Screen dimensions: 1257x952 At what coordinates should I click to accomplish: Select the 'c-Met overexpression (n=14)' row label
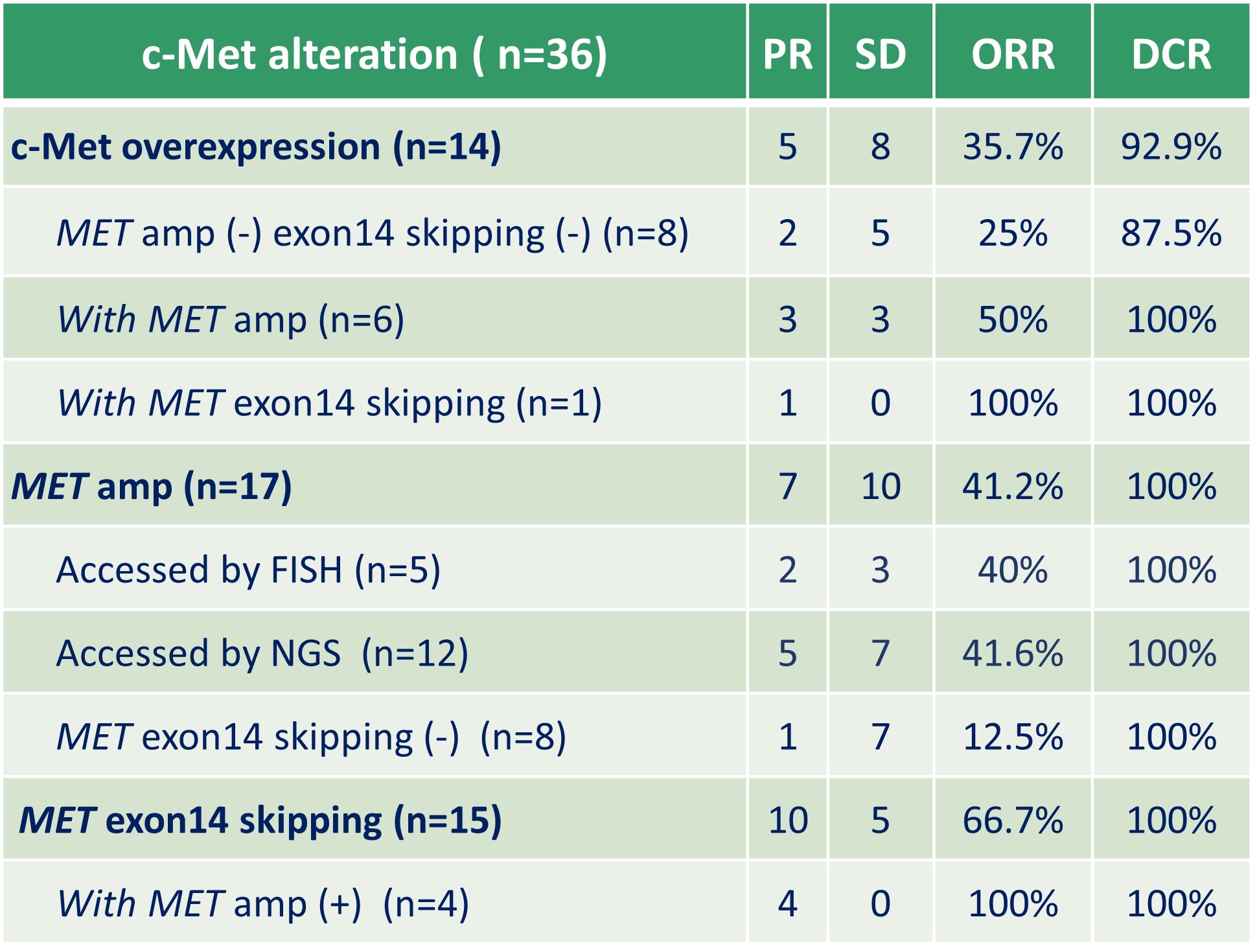pos(256,146)
